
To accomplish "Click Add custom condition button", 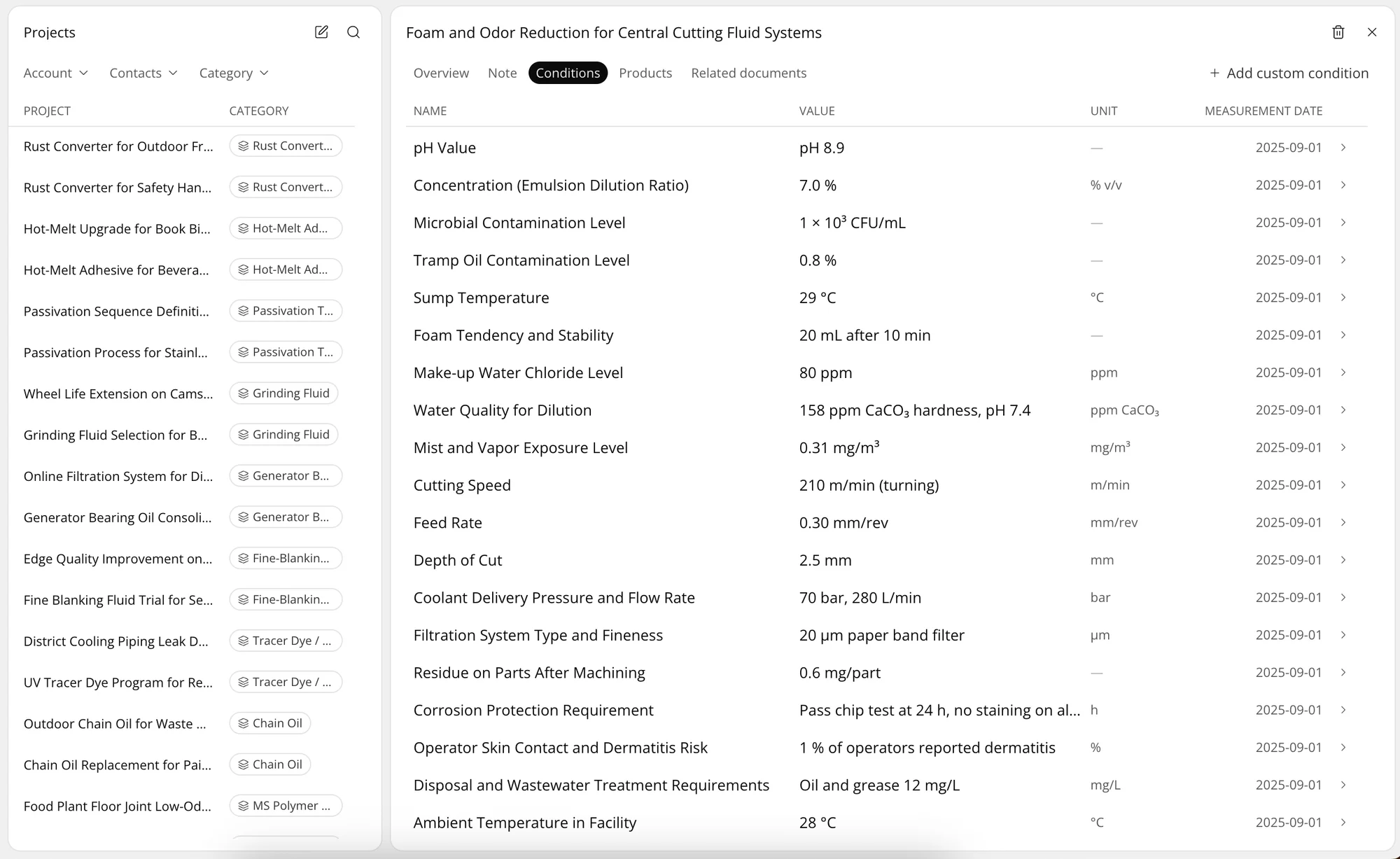I will click(1289, 73).
